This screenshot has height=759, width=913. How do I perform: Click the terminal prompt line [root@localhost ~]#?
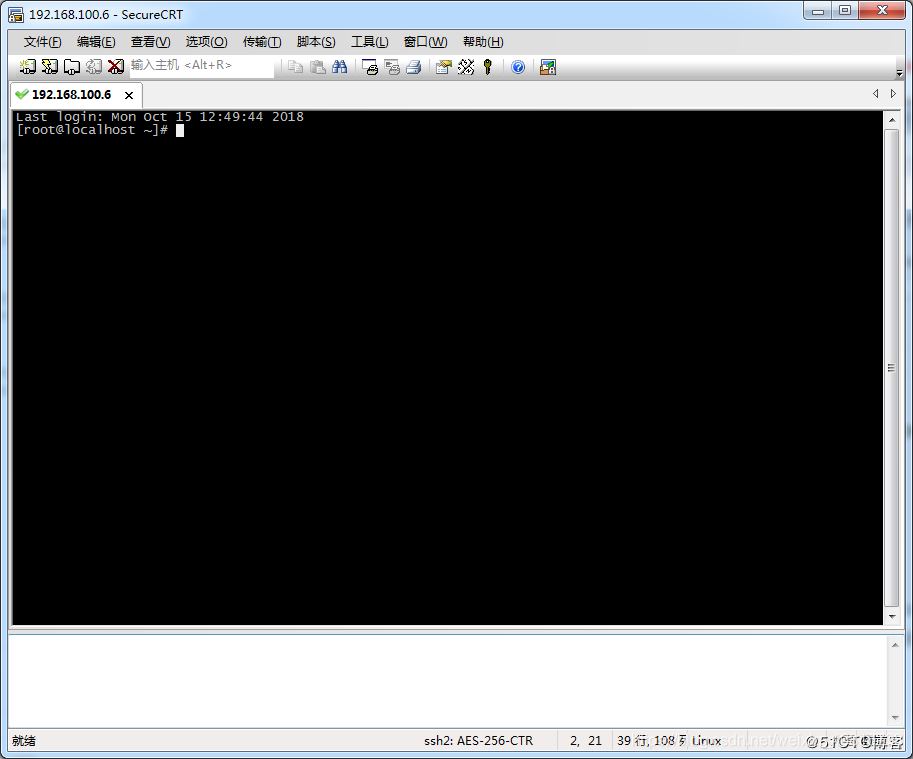click(92, 130)
